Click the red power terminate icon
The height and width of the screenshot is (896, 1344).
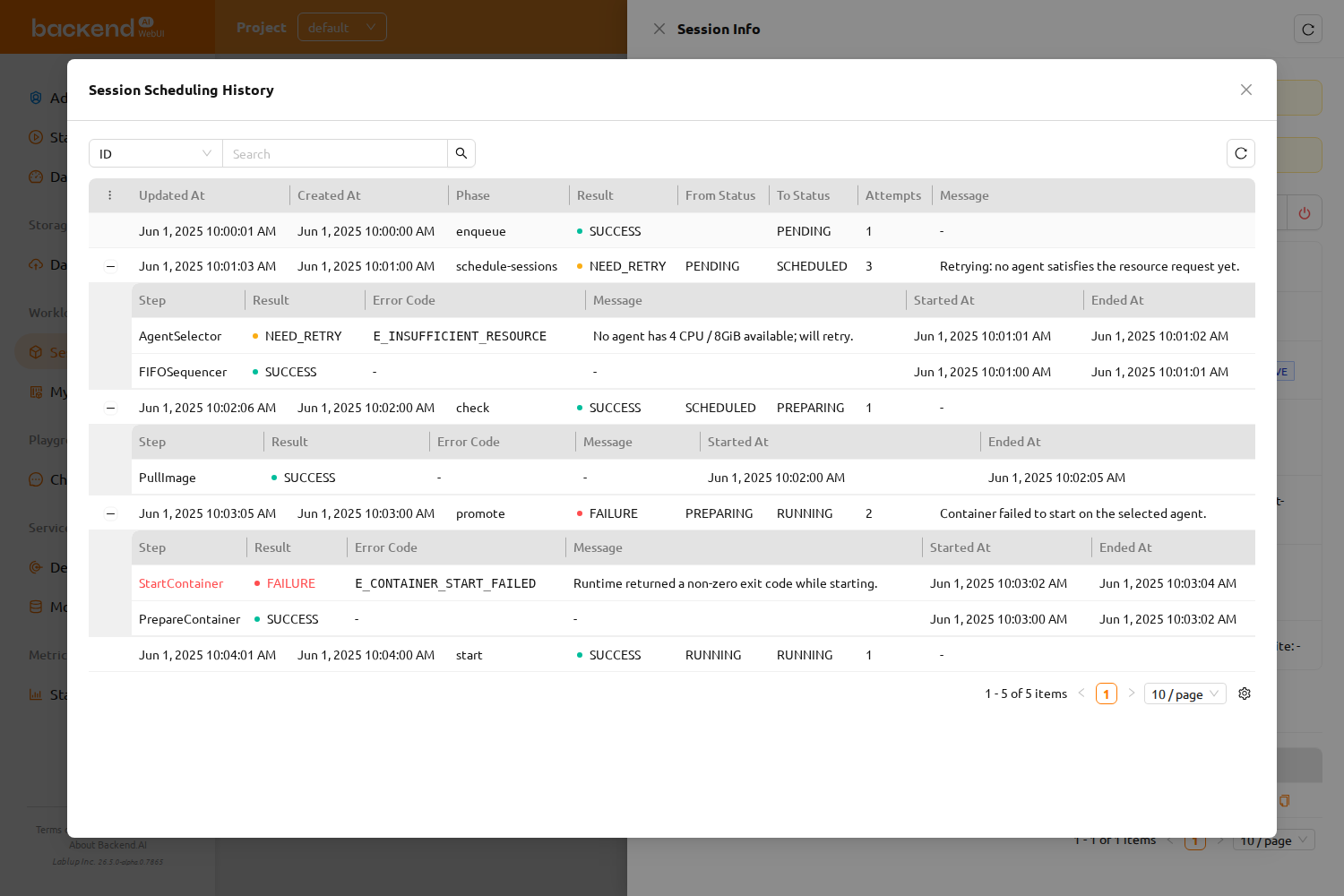pyautogui.click(x=1305, y=213)
